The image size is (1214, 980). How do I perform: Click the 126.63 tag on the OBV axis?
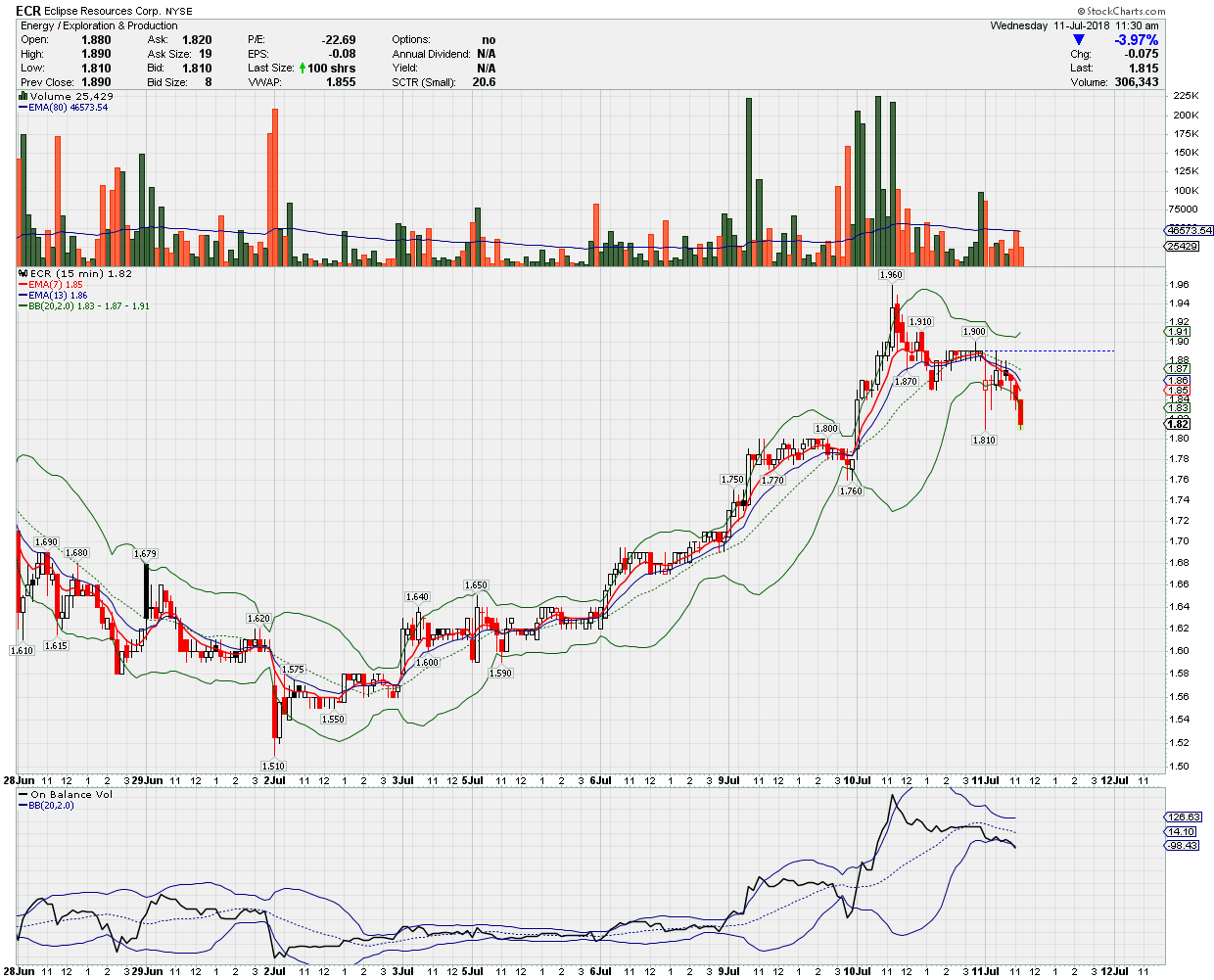coord(1184,817)
